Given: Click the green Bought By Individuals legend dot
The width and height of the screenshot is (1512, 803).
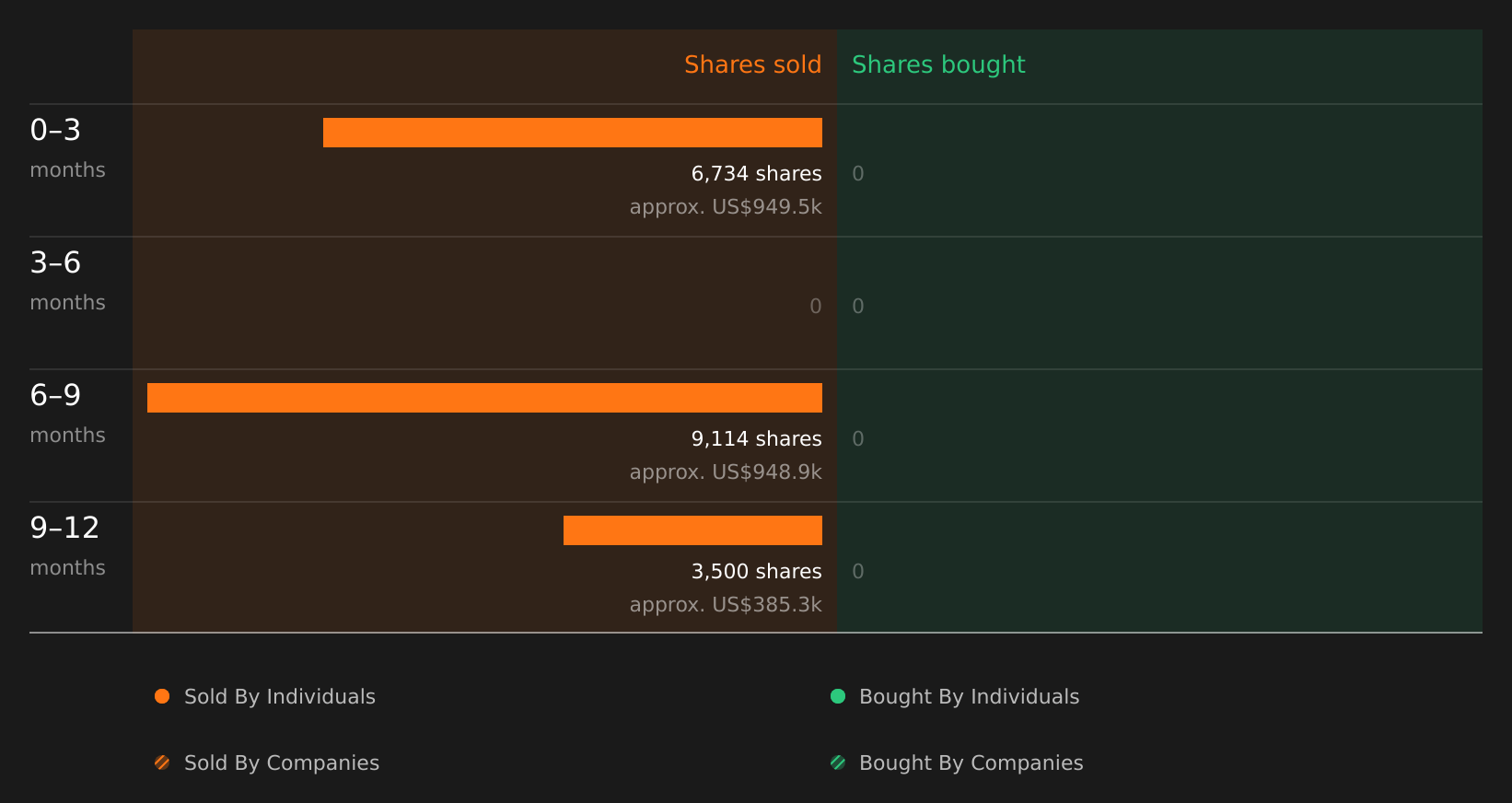Looking at the screenshot, I should (838, 696).
